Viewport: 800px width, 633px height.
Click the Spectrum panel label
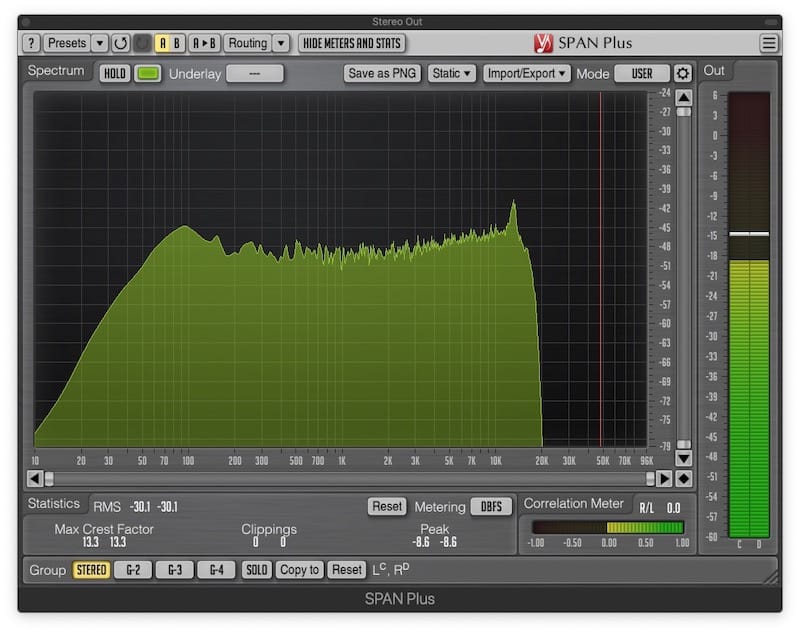pos(56,71)
